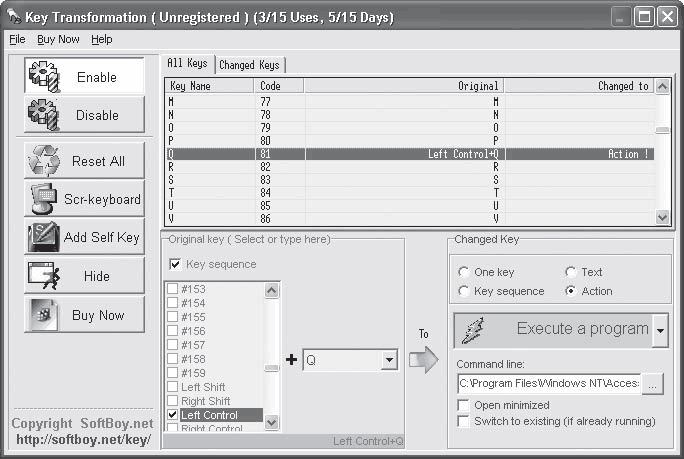This screenshot has height=459, width=684.
Task: Open the softboy.net/key link
Action: click(x=83, y=439)
